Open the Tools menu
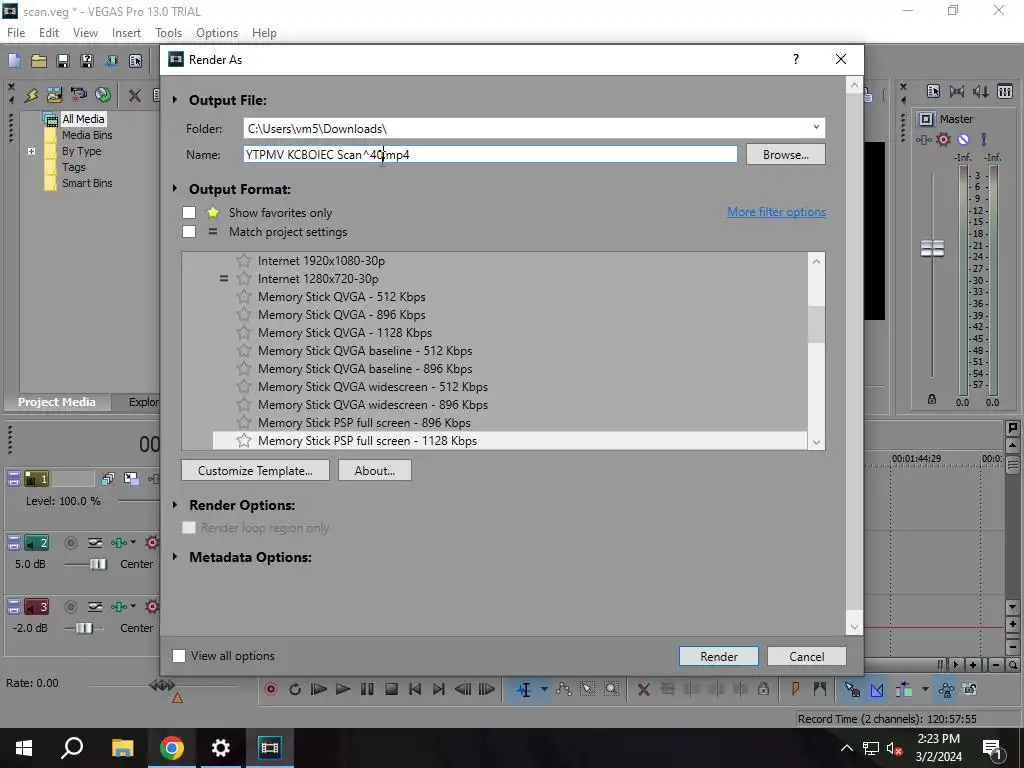The height and width of the screenshot is (768, 1024). tap(168, 33)
